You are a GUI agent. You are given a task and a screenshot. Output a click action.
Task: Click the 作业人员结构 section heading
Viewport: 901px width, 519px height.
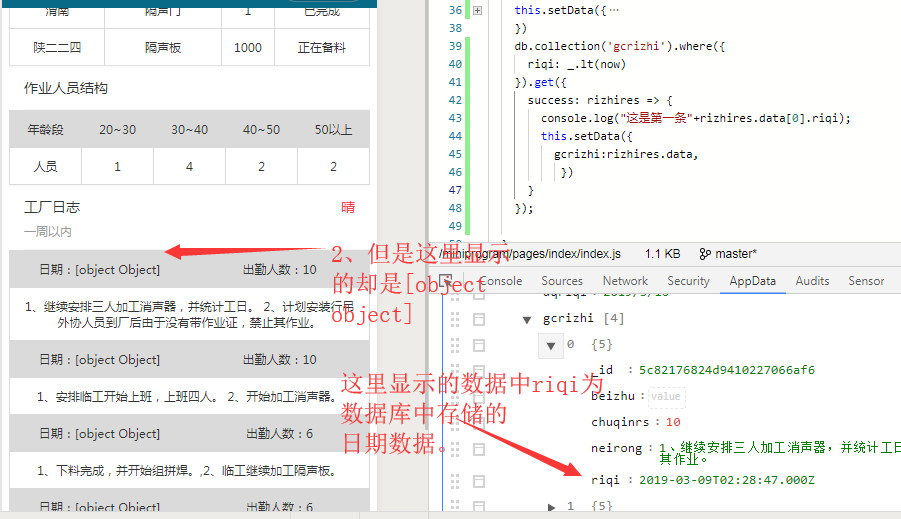point(66,88)
